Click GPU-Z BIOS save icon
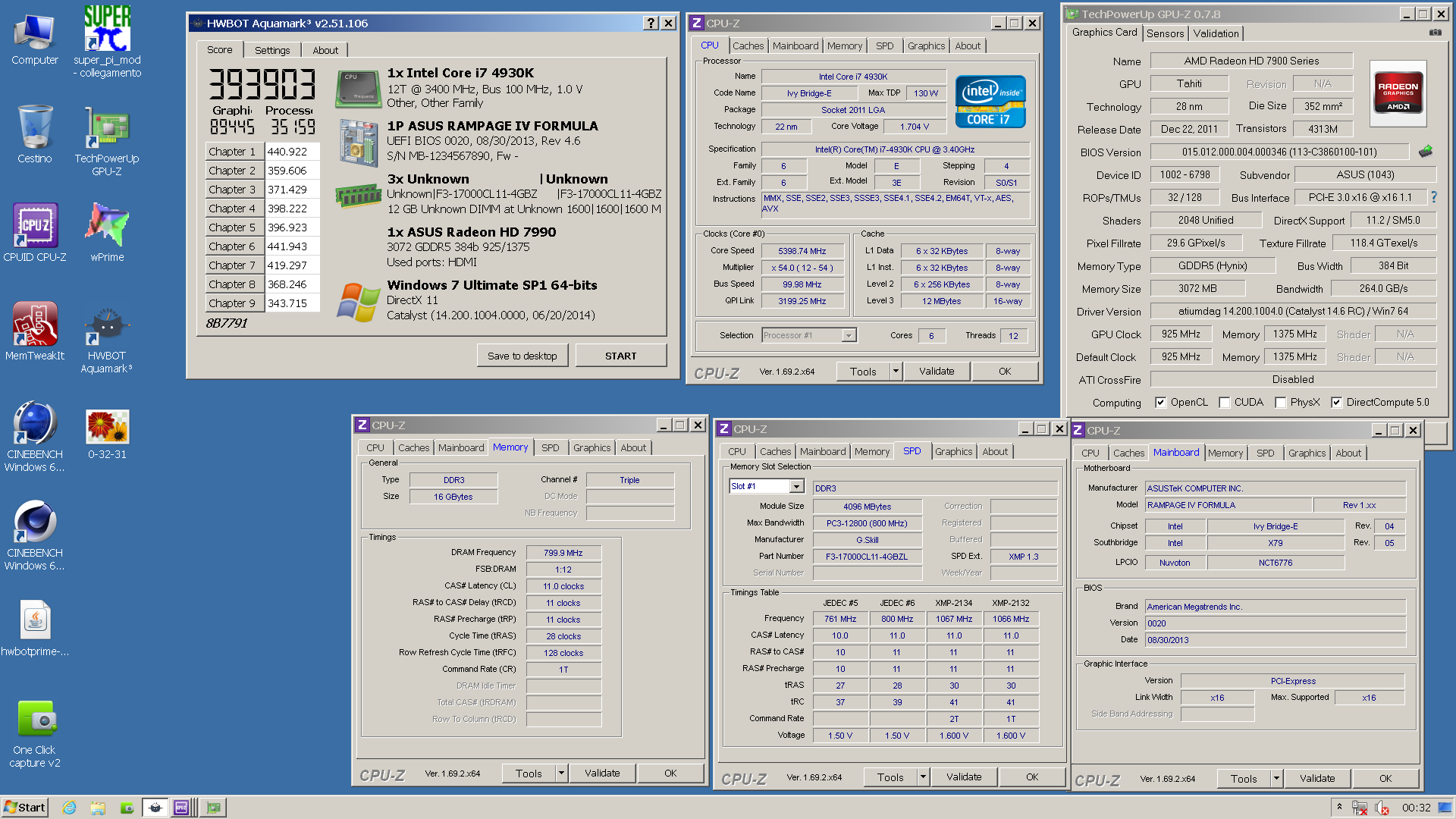Screen dimensions: 1456x819 pos(1426,152)
